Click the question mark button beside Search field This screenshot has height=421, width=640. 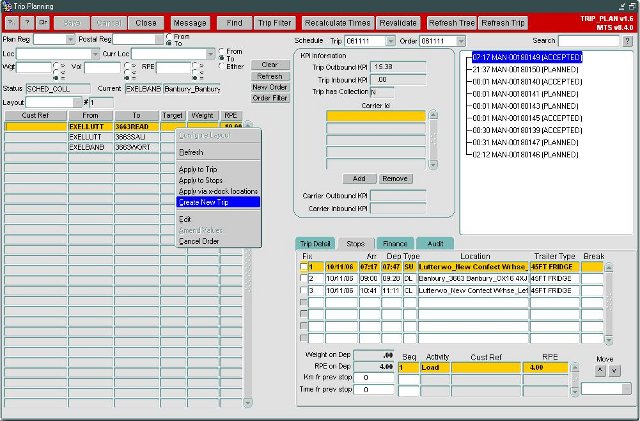click(x=627, y=41)
